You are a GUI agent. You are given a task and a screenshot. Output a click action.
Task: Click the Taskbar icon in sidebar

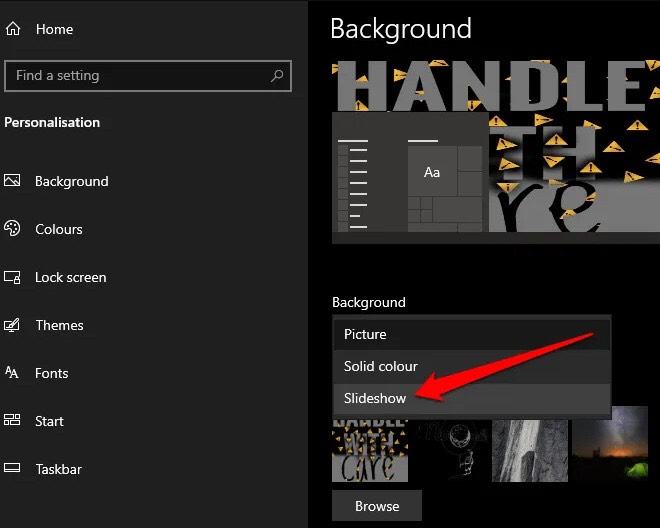(12, 468)
